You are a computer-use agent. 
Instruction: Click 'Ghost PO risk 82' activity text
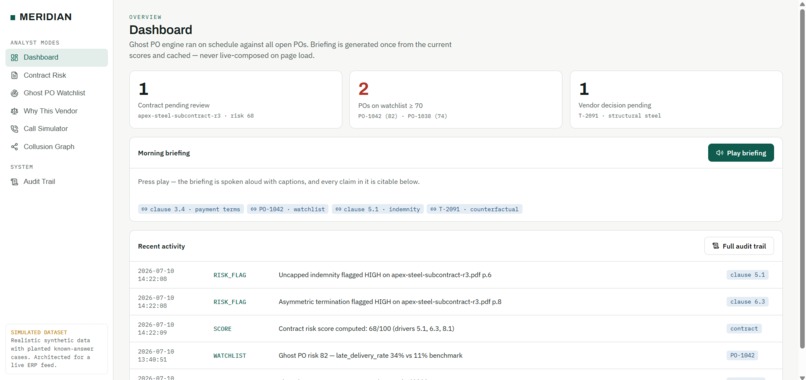pyautogui.click(x=370, y=355)
